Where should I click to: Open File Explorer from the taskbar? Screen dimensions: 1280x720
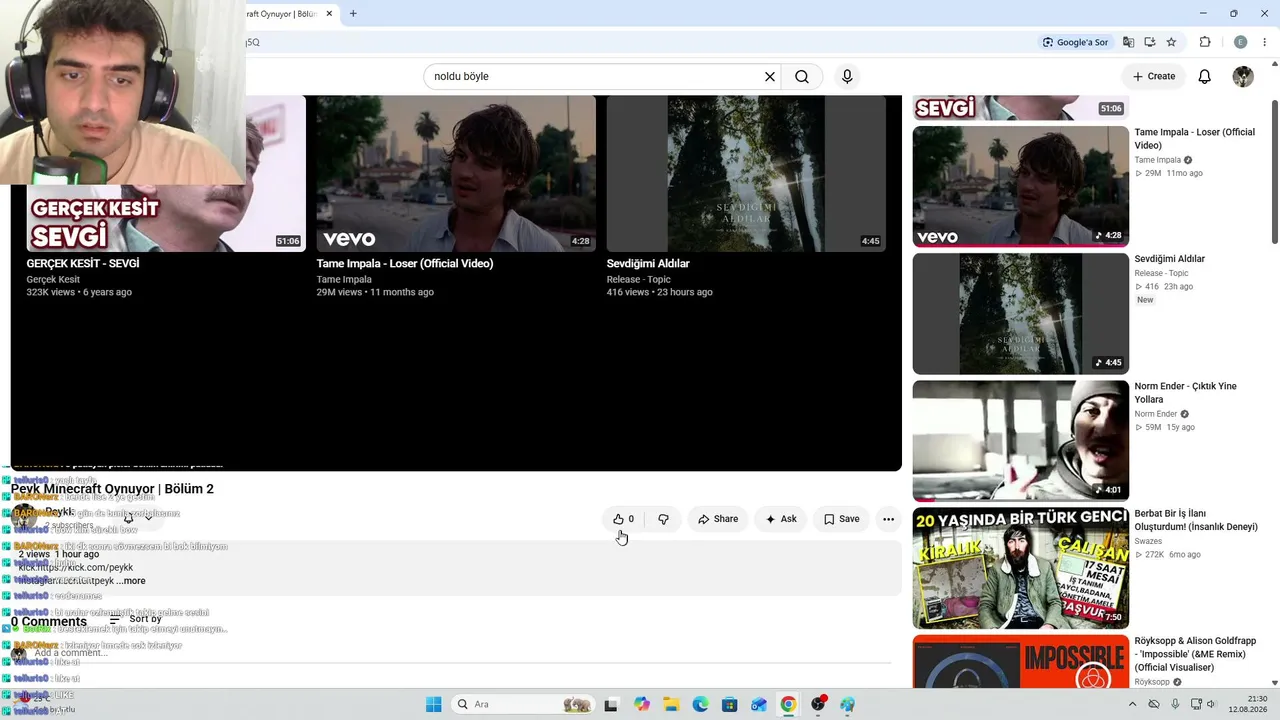pos(671,704)
